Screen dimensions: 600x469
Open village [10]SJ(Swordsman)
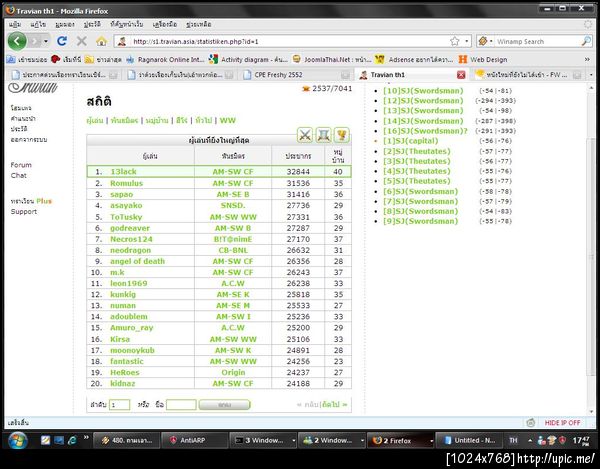tap(423, 91)
